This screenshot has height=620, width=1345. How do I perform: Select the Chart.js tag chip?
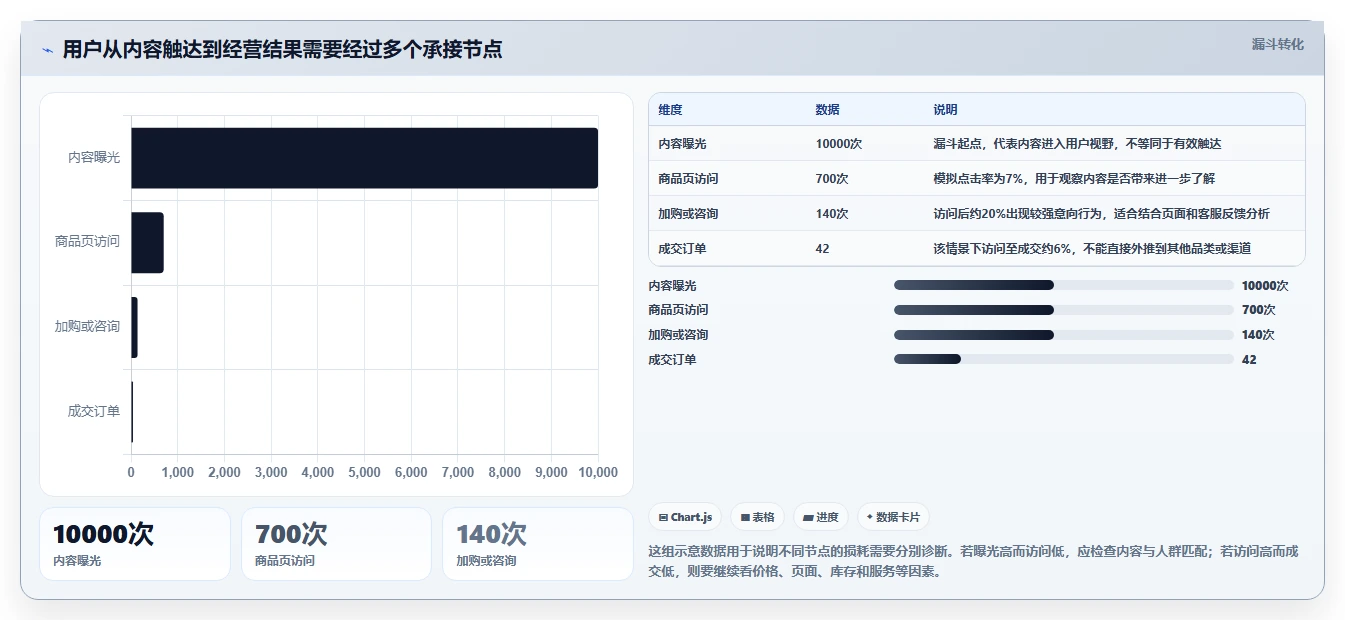click(x=685, y=517)
